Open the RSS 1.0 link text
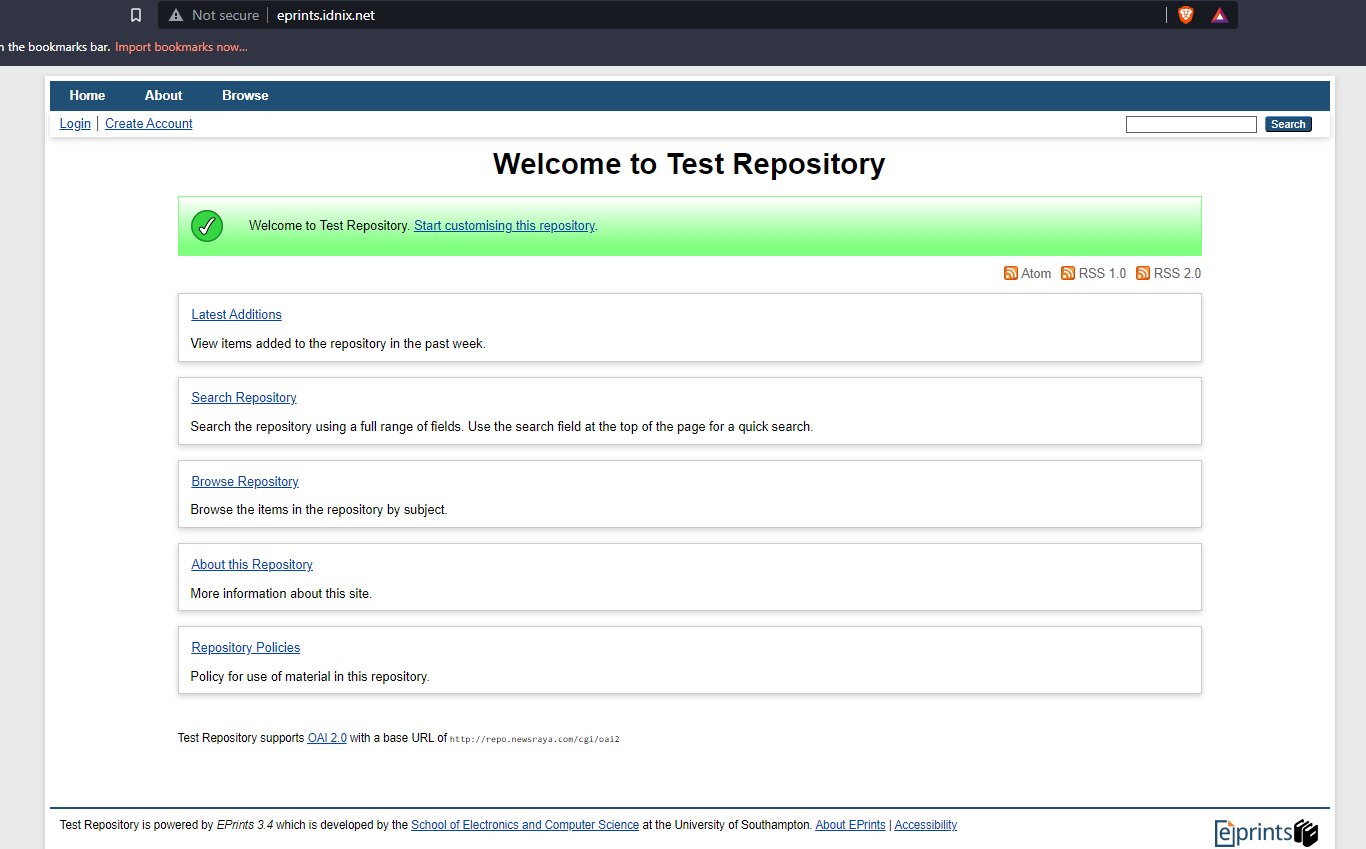Viewport: 1366px width, 849px height. coord(1102,273)
